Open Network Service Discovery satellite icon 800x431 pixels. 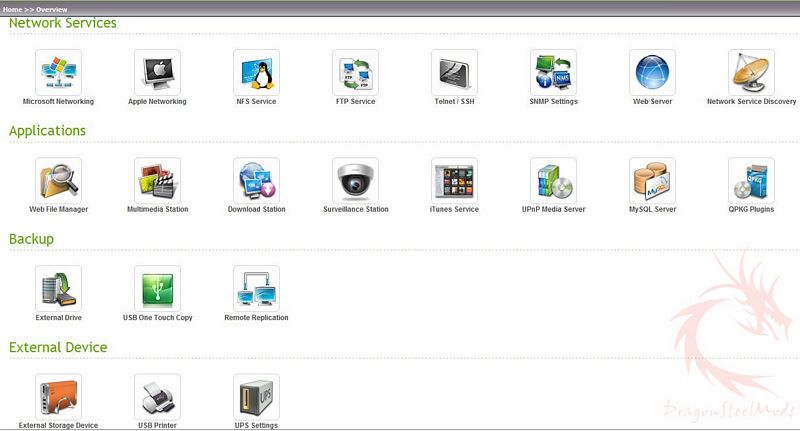[x=751, y=72]
